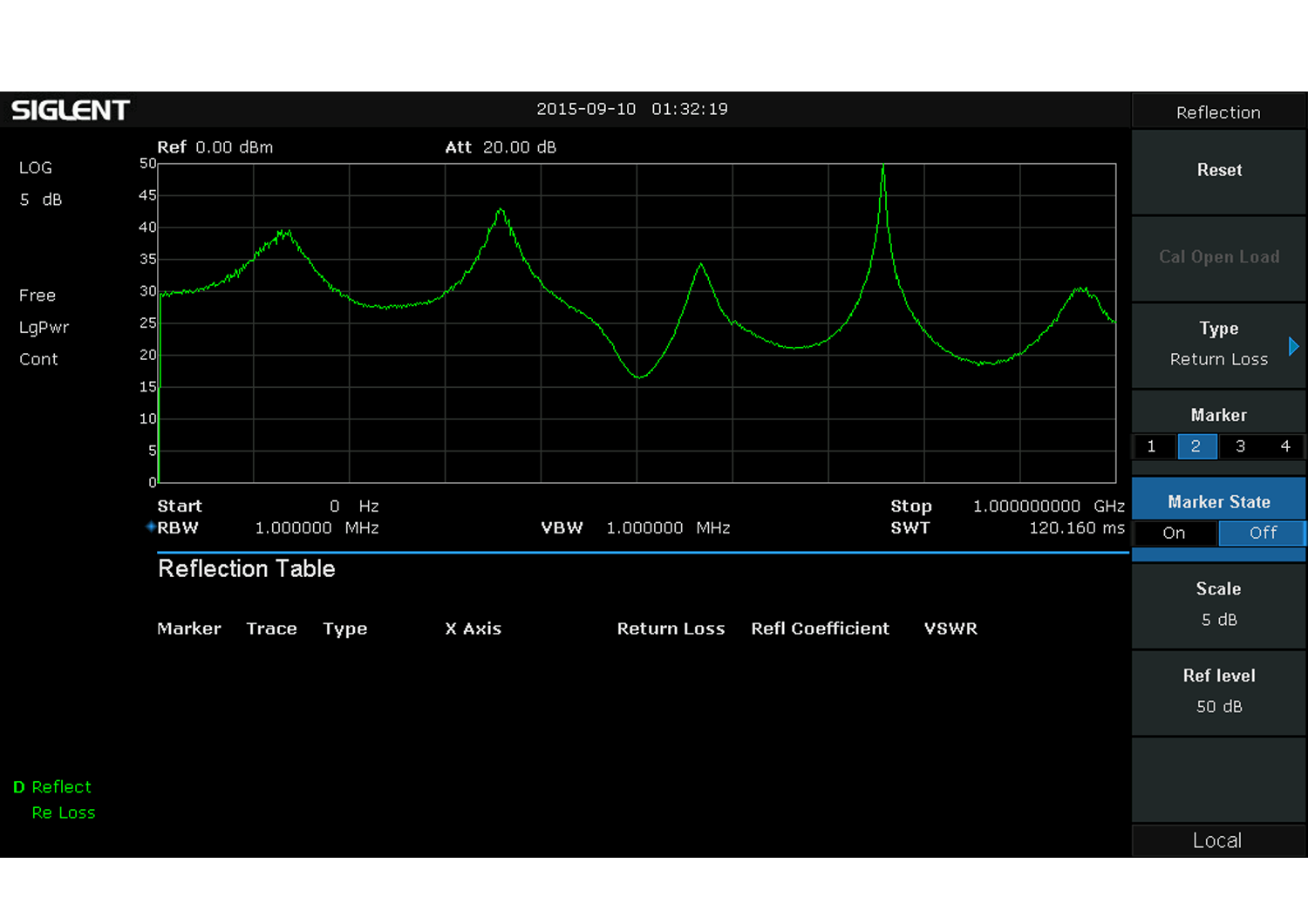Select marker 1
Viewport: 1308px width, 924px height.
pyautogui.click(x=1152, y=446)
